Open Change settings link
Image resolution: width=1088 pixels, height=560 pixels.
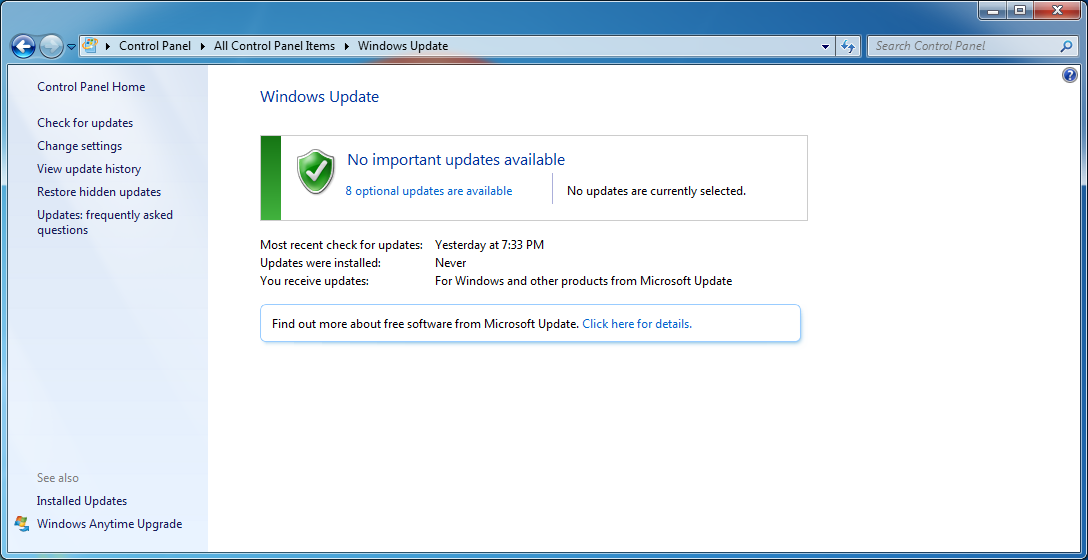click(x=79, y=146)
